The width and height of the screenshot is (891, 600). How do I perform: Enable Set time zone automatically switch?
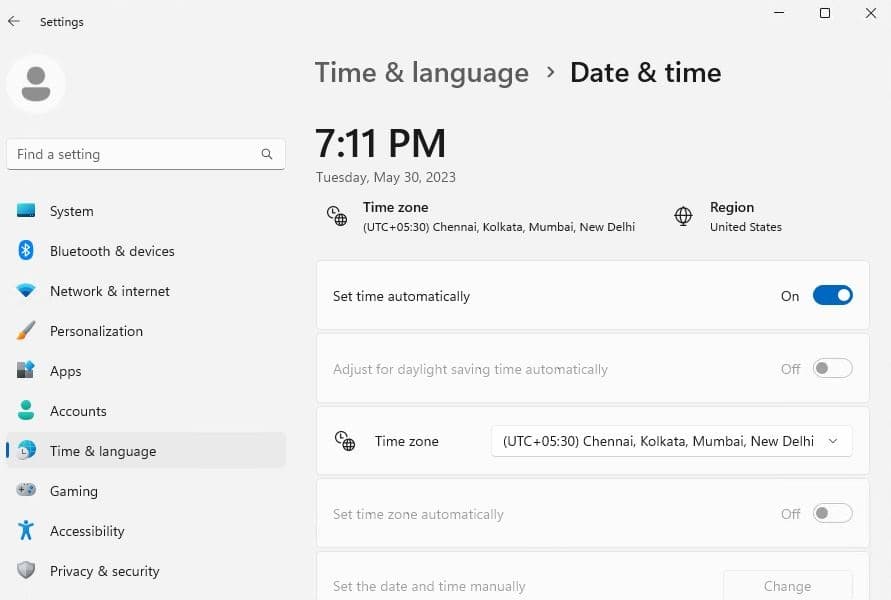pyautogui.click(x=832, y=514)
